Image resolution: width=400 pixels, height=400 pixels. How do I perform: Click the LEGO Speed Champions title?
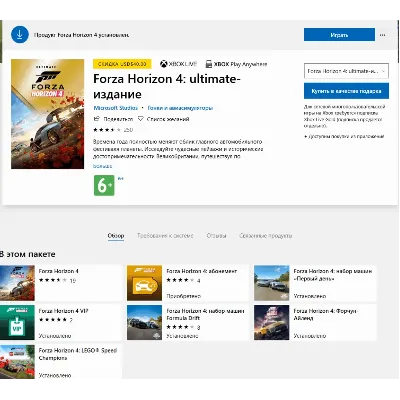coord(78,354)
